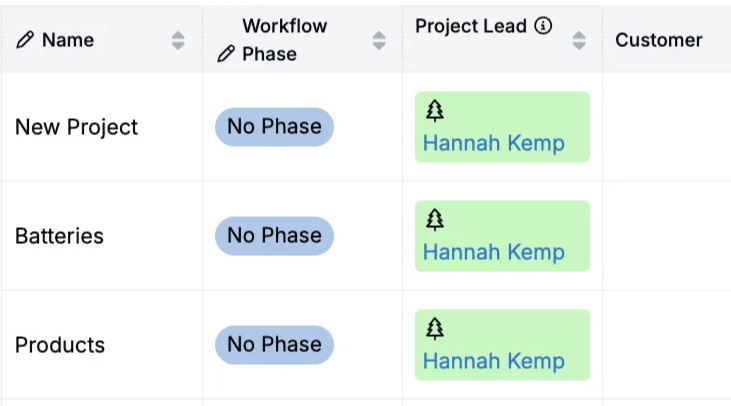The width and height of the screenshot is (731, 406).
Task: Click the tree icon in Products row
Action: (x=435, y=329)
